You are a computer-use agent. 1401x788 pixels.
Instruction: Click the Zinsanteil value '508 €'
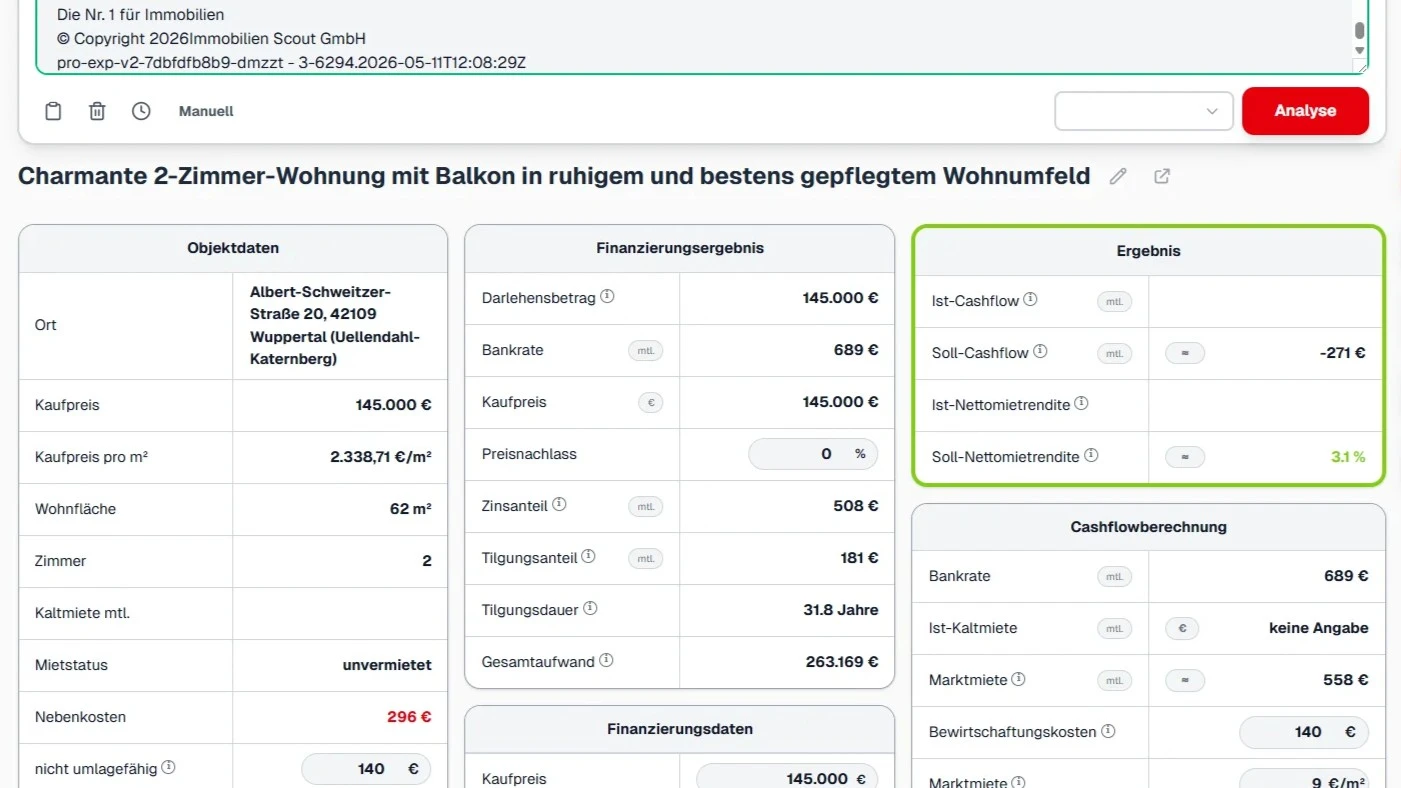pyautogui.click(x=856, y=506)
